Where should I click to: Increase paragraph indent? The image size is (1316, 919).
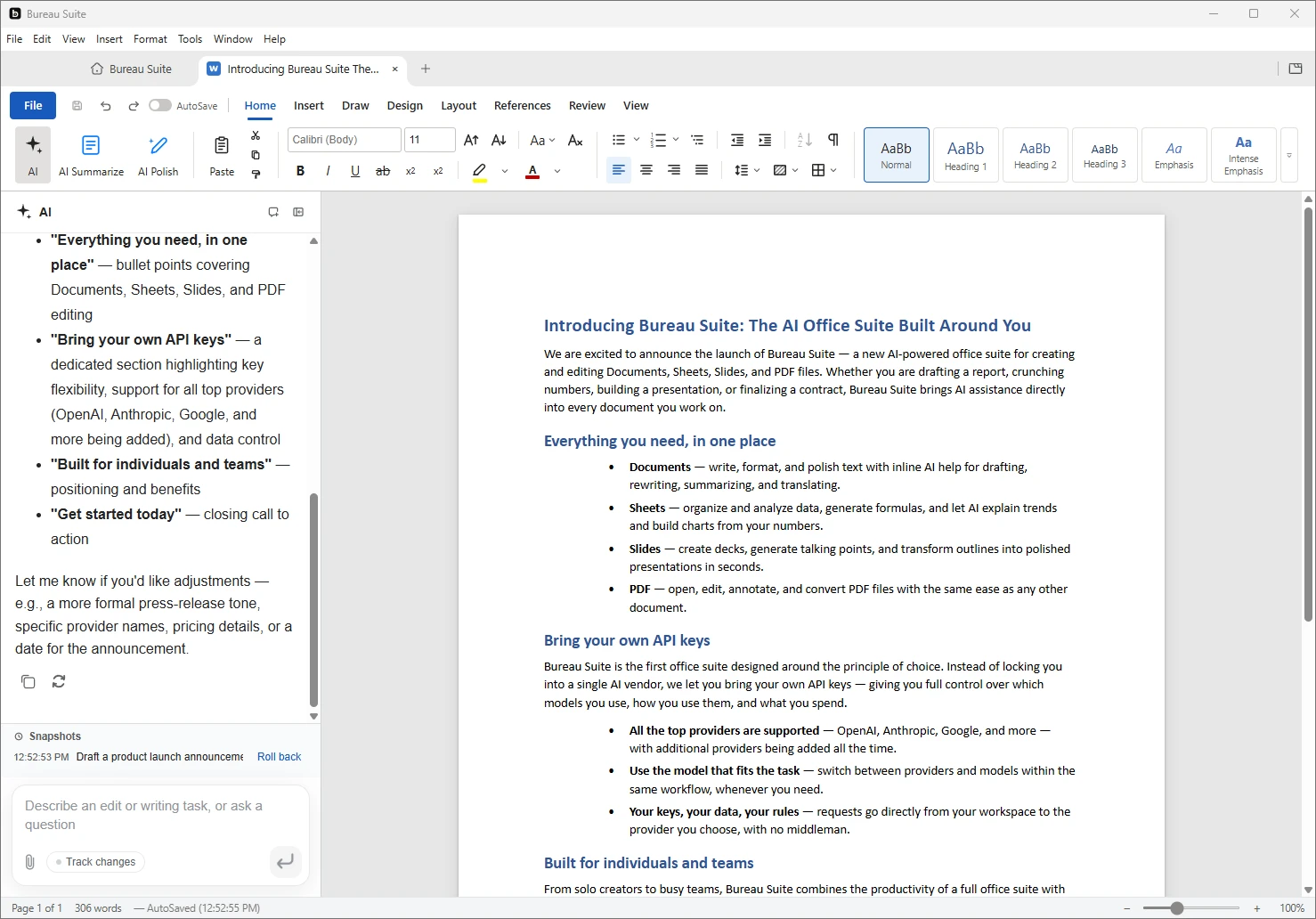(x=765, y=140)
